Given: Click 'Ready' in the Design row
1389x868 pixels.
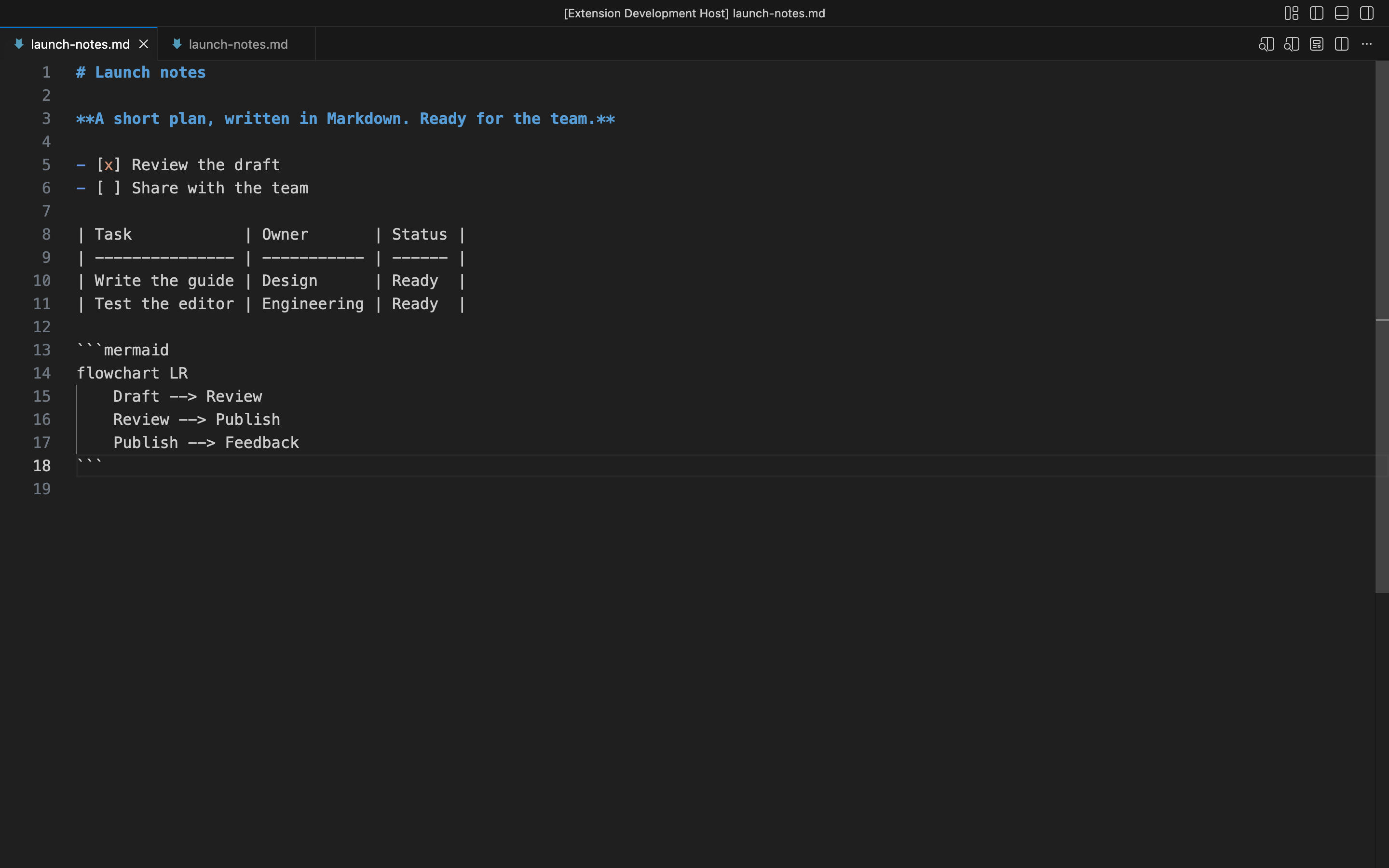Looking at the screenshot, I should click(415, 281).
